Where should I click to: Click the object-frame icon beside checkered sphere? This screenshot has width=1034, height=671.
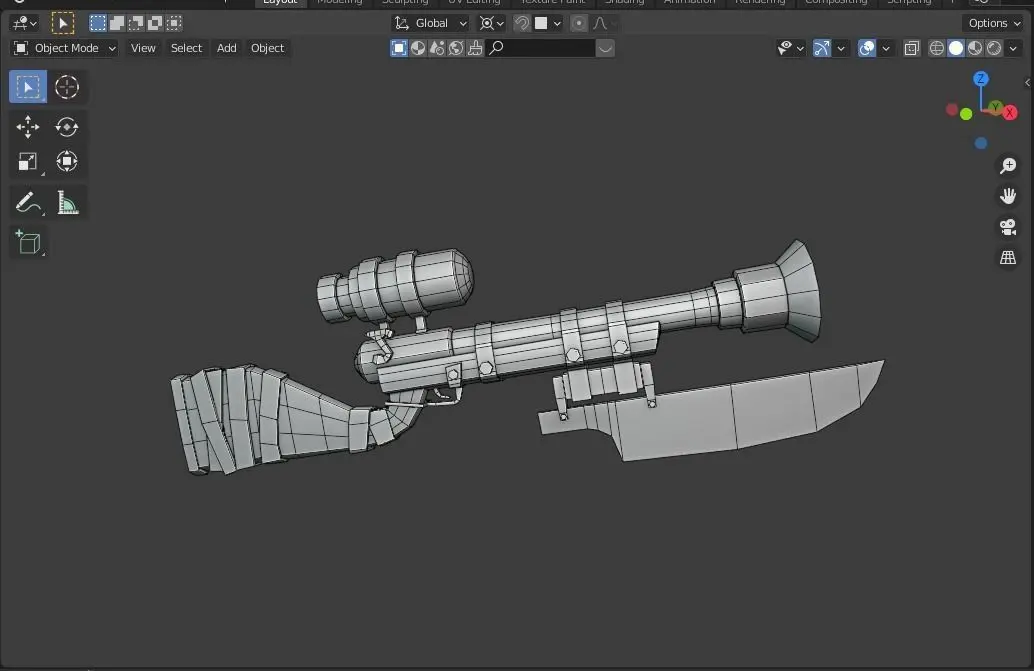[398, 48]
